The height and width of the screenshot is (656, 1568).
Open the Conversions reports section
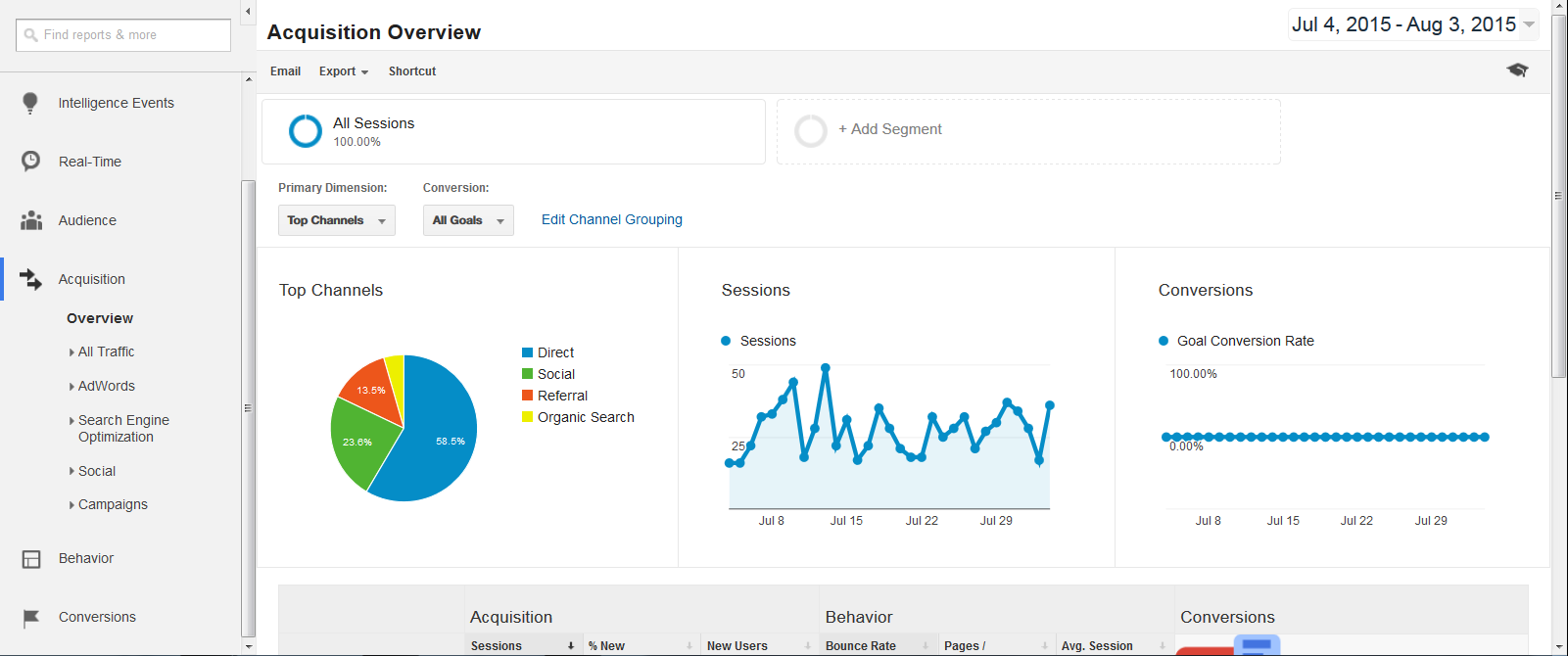tap(97, 617)
